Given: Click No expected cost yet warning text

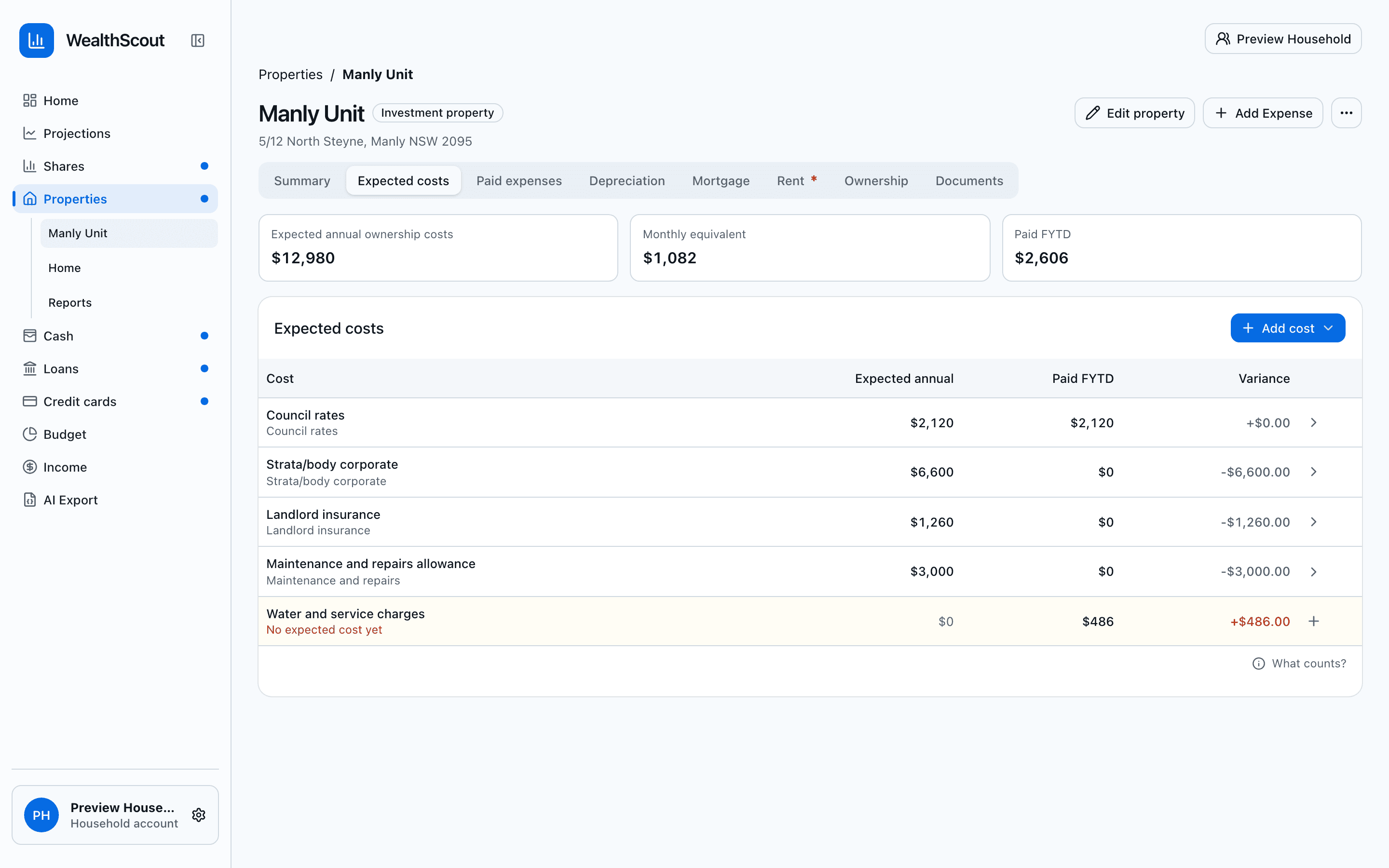Looking at the screenshot, I should pos(324,630).
